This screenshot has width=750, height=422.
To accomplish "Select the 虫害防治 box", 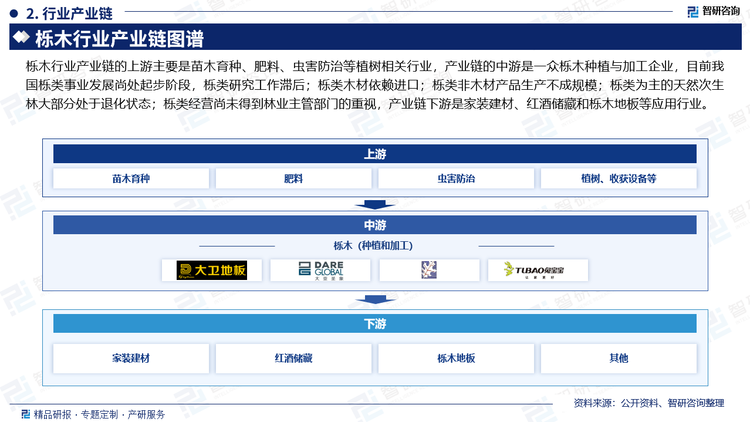I will click(x=456, y=178).
